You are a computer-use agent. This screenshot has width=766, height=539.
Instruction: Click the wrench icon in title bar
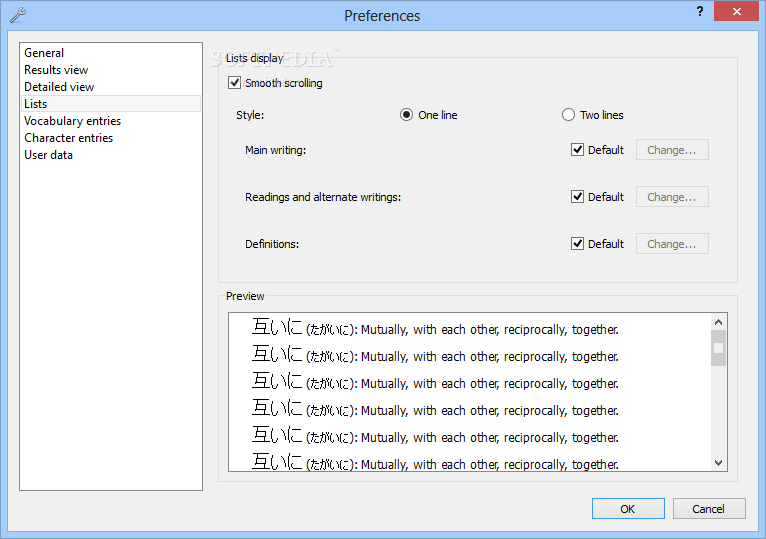(18, 15)
